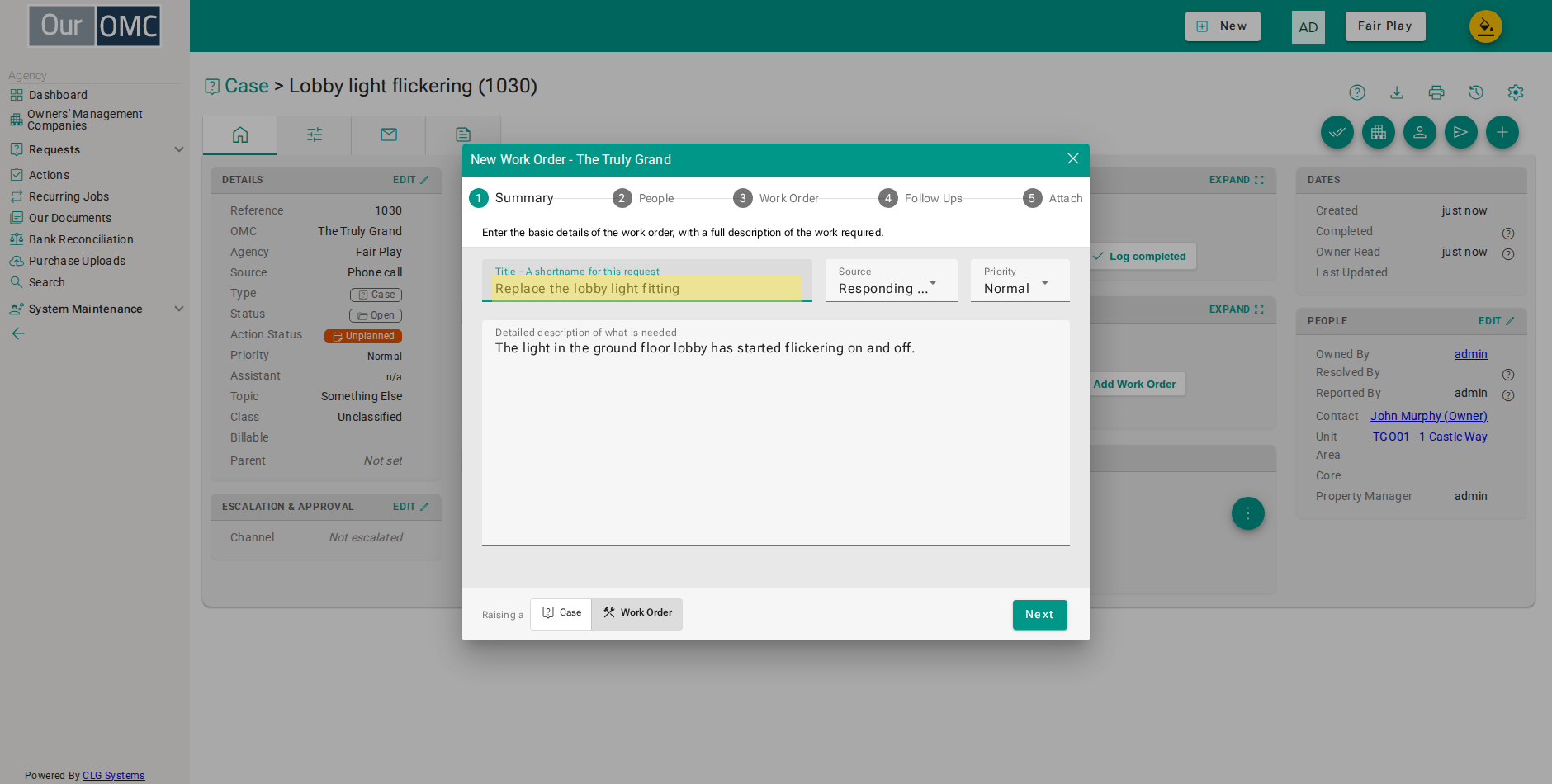
Task: Open the mail tab icon
Action: pos(389,135)
